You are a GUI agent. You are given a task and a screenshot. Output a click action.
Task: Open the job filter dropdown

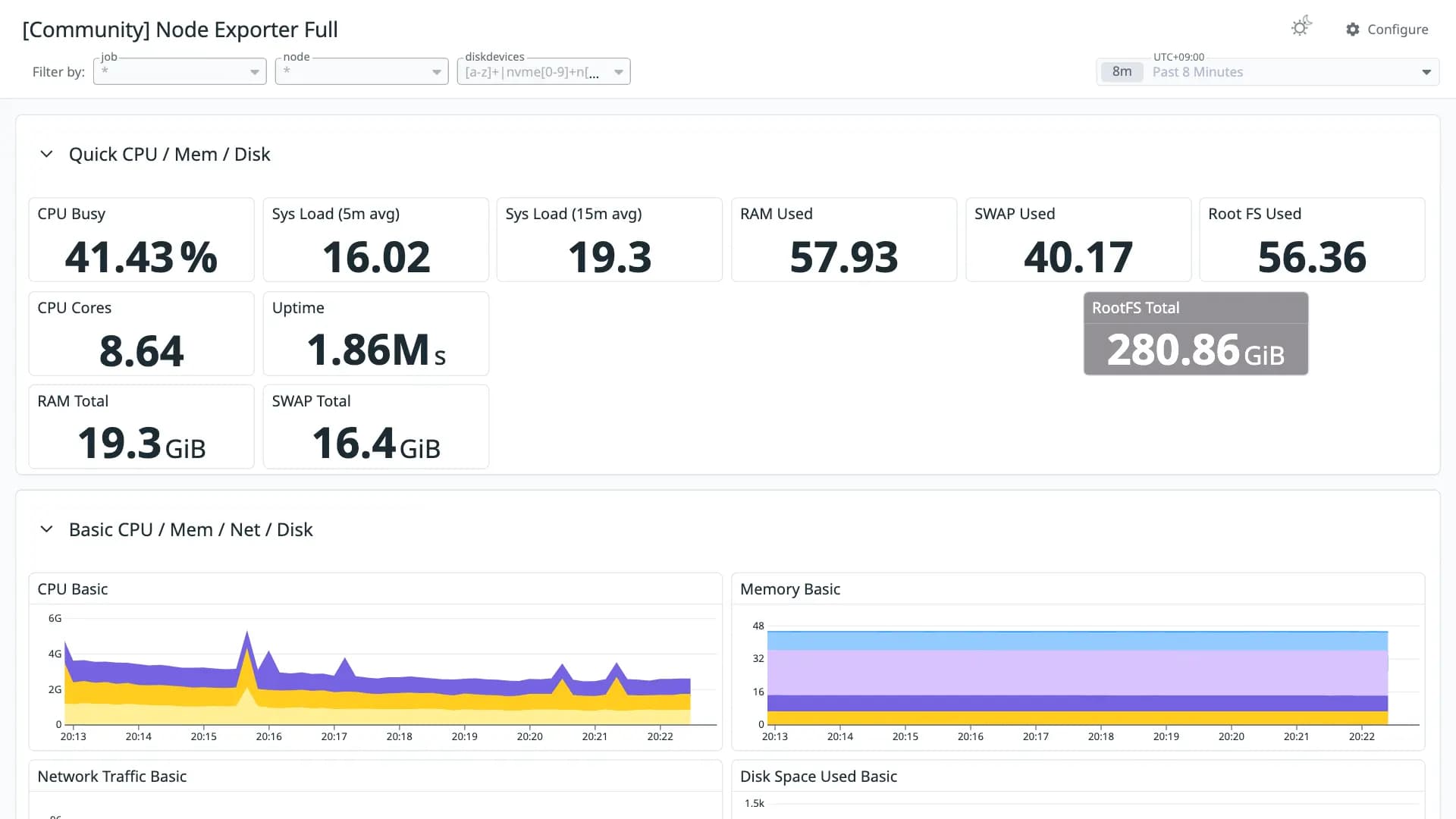(x=180, y=71)
